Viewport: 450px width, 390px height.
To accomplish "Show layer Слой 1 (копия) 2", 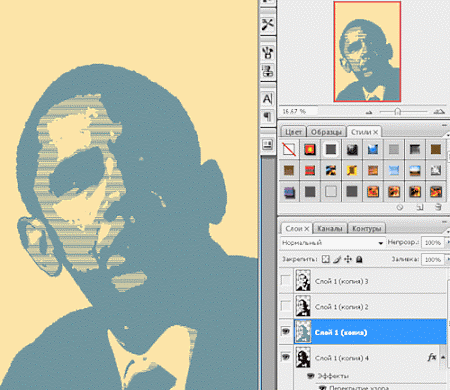I will point(286,306).
